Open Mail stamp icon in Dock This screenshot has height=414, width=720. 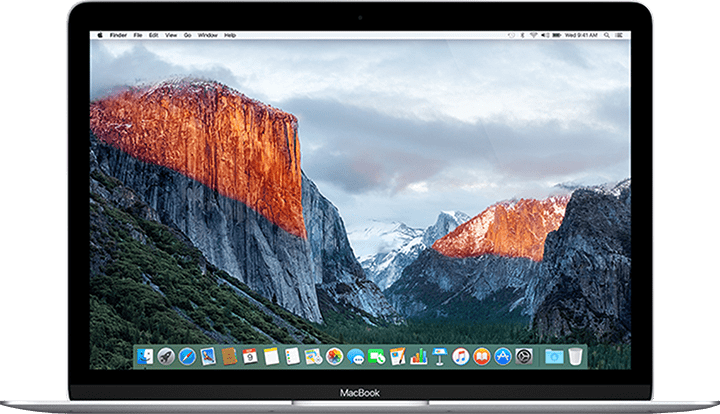pyautogui.click(x=208, y=356)
